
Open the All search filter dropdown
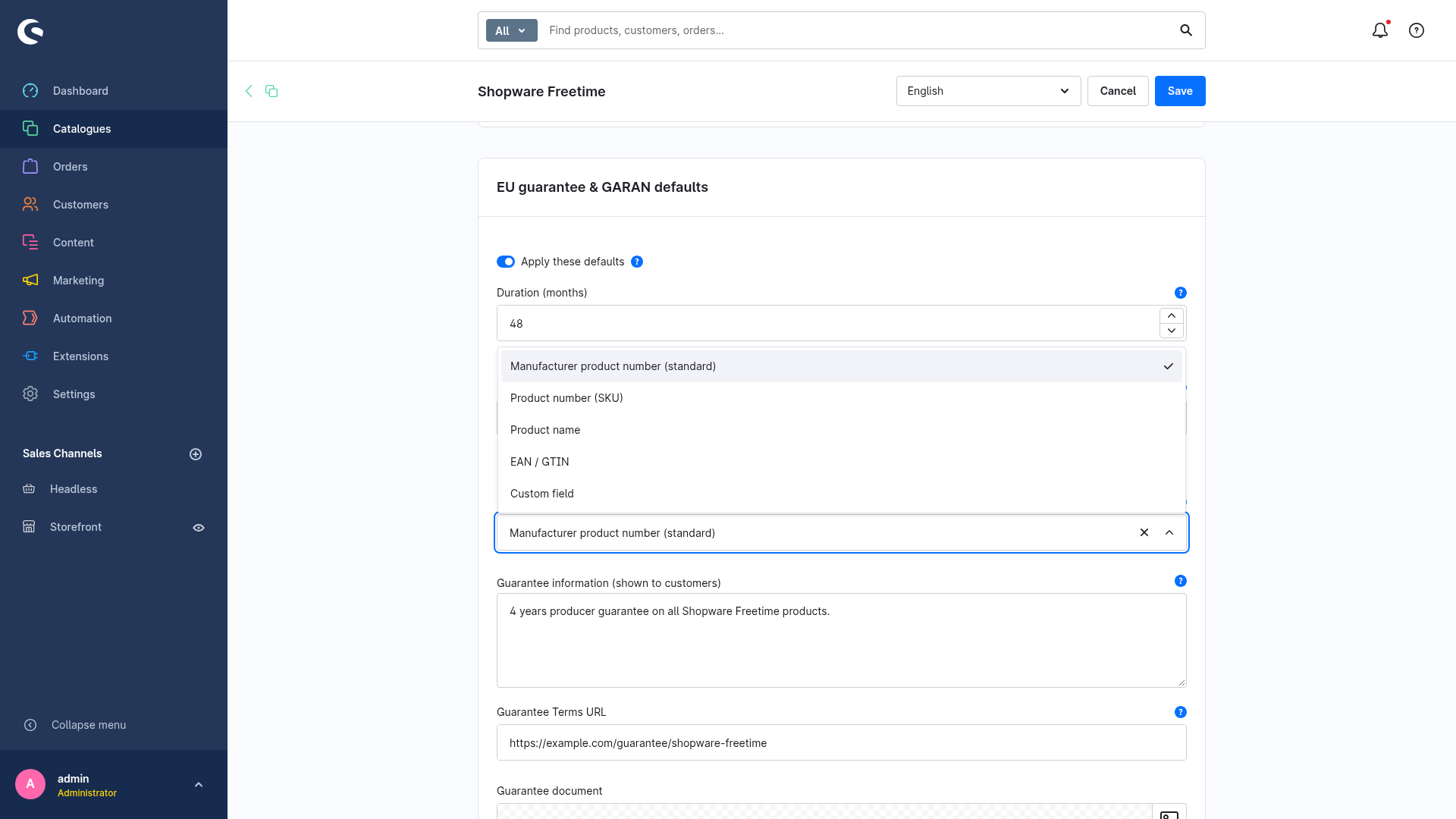(x=512, y=30)
